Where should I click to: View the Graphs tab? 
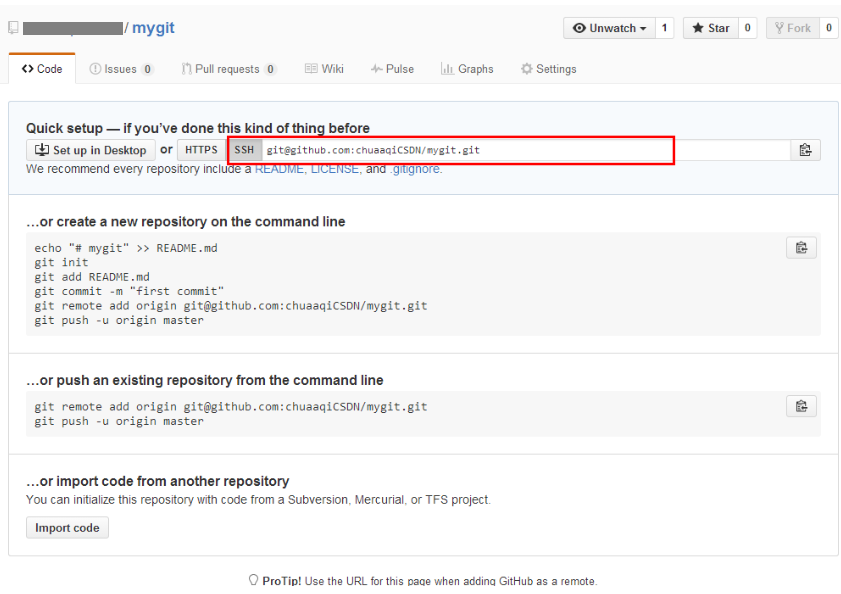467,69
